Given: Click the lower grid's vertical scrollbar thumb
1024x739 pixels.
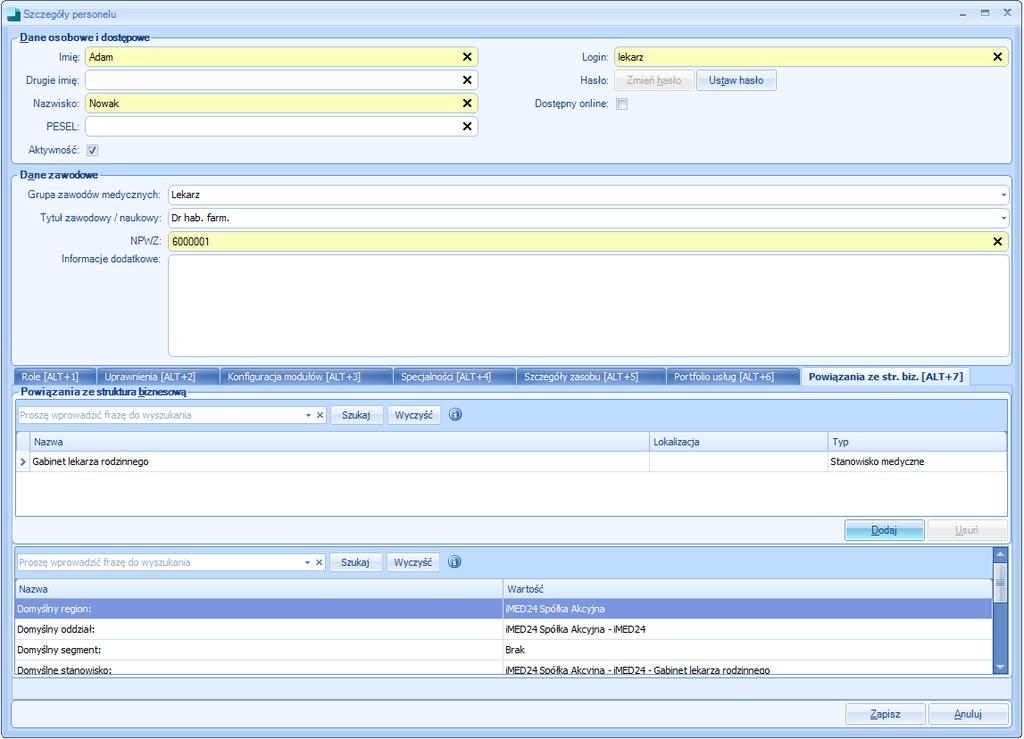Looking at the screenshot, I should (1000, 582).
